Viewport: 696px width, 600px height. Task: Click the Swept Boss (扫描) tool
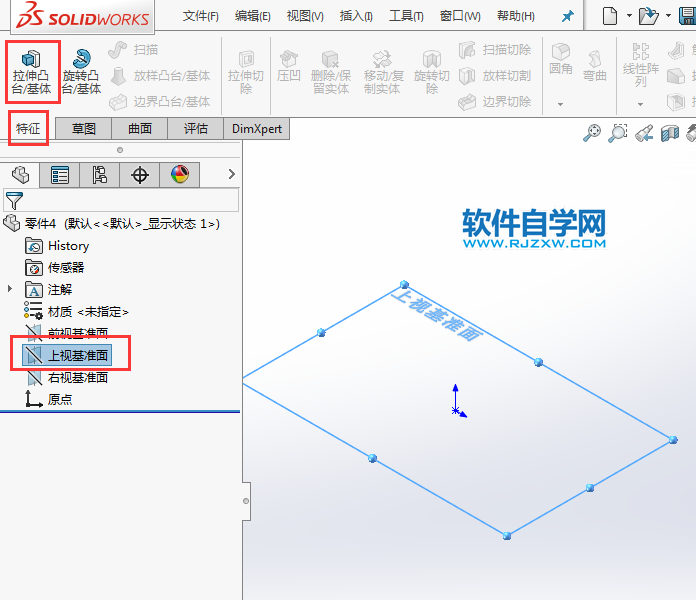click(x=134, y=50)
